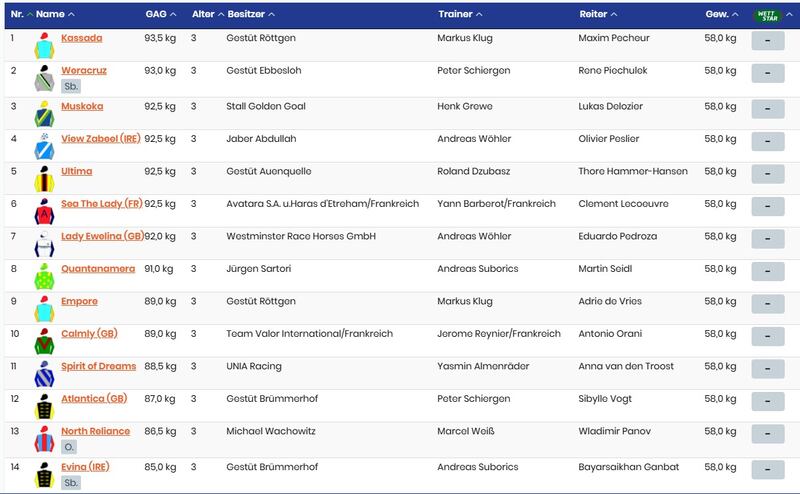Click the odds button for Calmly (GB)
Viewport: 800px width, 494px height.
pos(768,336)
